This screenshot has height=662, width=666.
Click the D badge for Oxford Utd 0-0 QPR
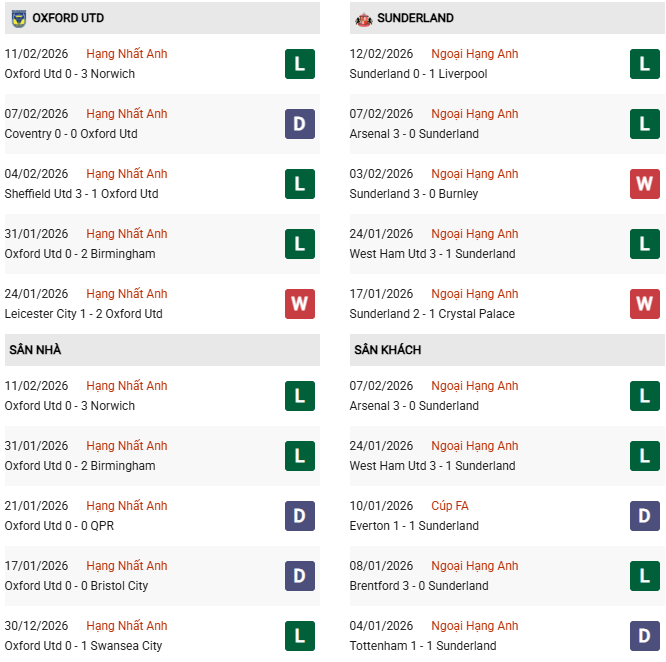299,516
